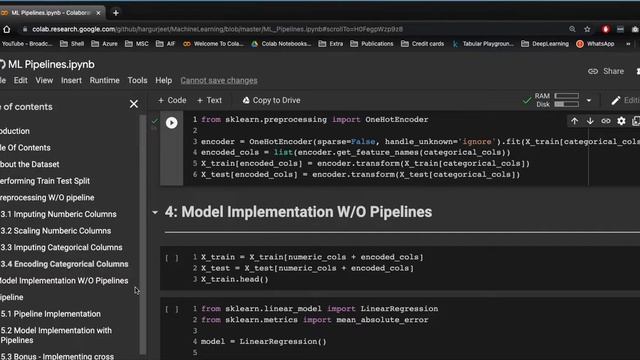The image size is (640, 360).
Task: Move cell up with arrow icon
Action: tap(574, 121)
